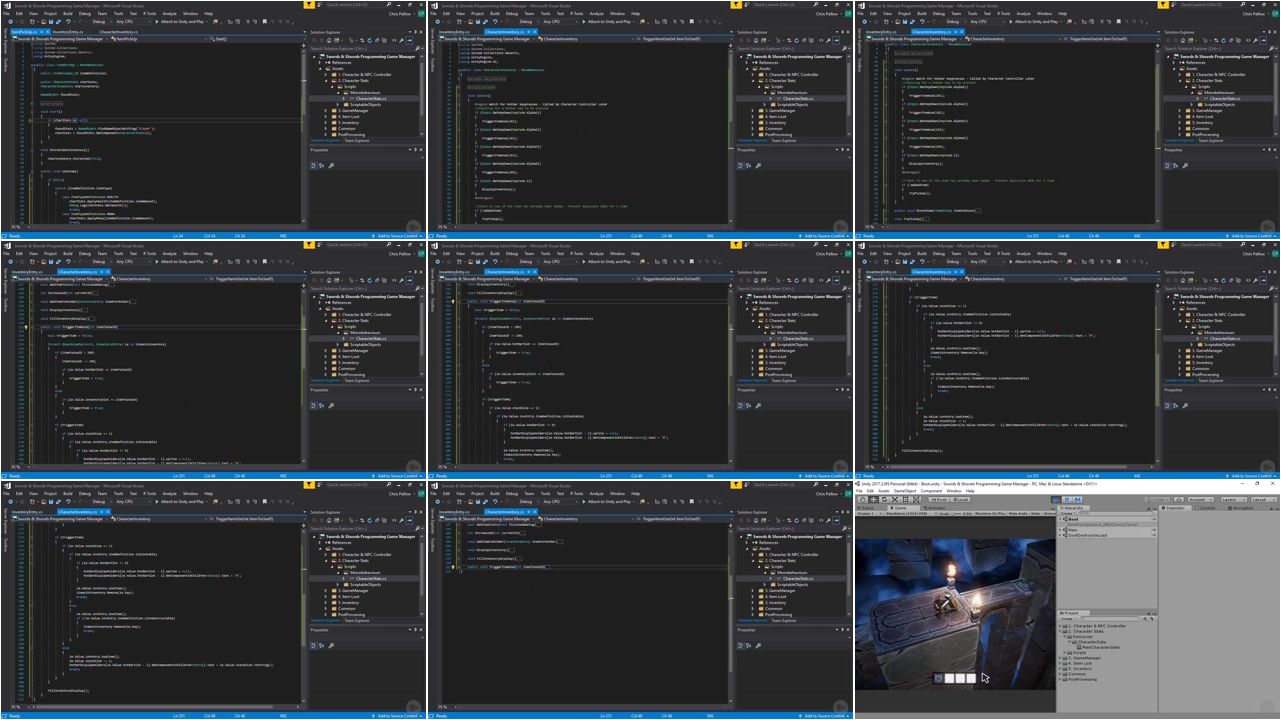Switch to the Navigation tab in Unity
This screenshot has width=1281, height=720.
tap(1241, 508)
